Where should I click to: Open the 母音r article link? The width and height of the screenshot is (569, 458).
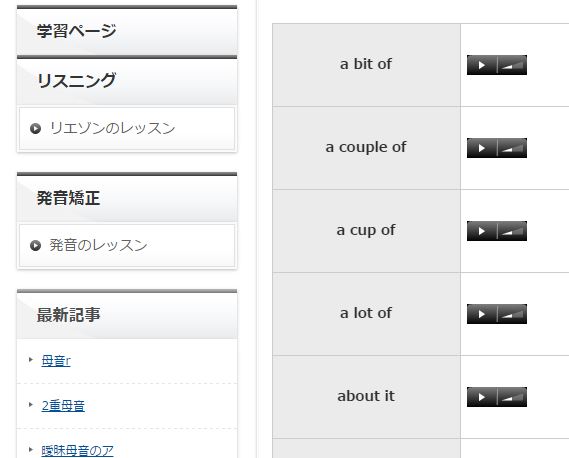56,361
